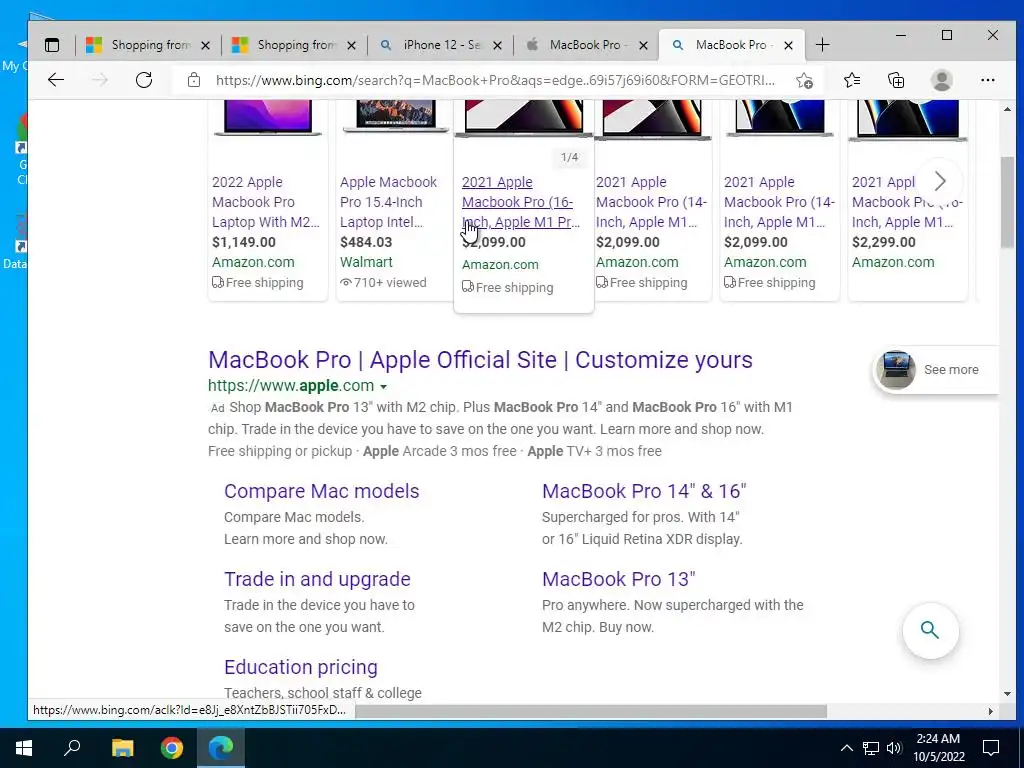Open Apple Macbook Pro 15.4-Inch Walmart listing
Screen dimensions: 1024x768
coord(388,202)
